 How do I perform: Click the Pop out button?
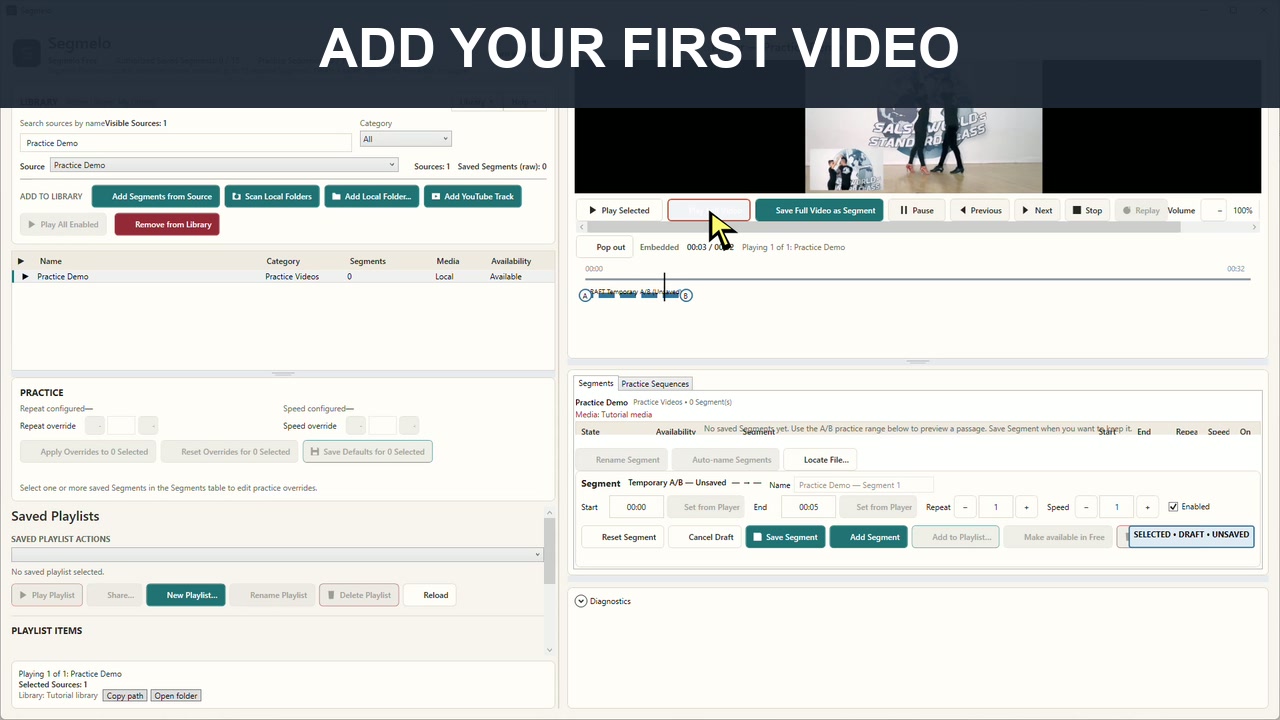tap(604, 247)
